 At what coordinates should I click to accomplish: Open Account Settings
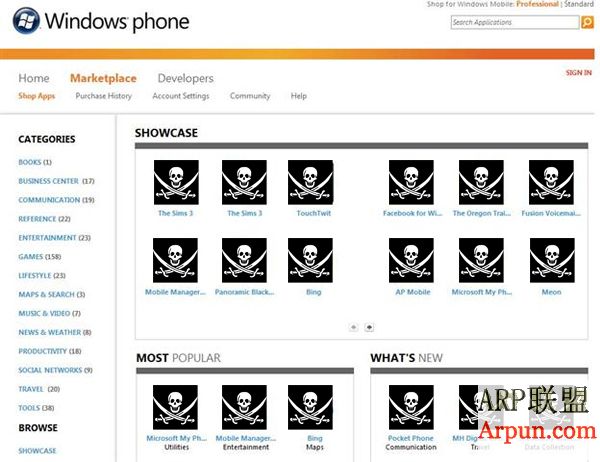pyautogui.click(x=181, y=96)
